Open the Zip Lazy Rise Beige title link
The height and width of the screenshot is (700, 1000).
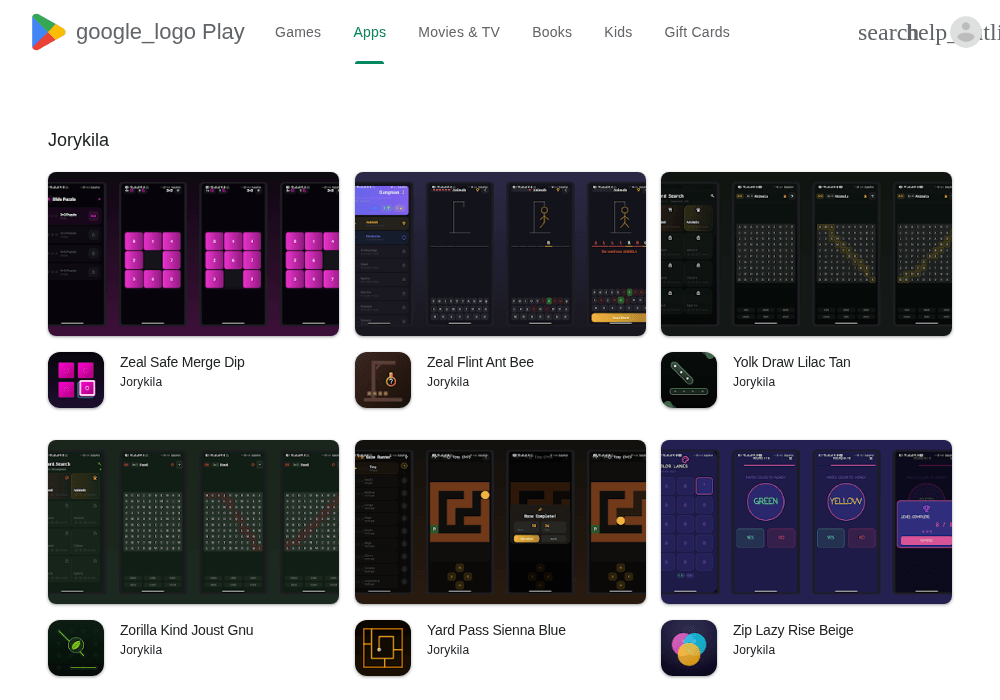pyautogui.click(x=793, y=630)
